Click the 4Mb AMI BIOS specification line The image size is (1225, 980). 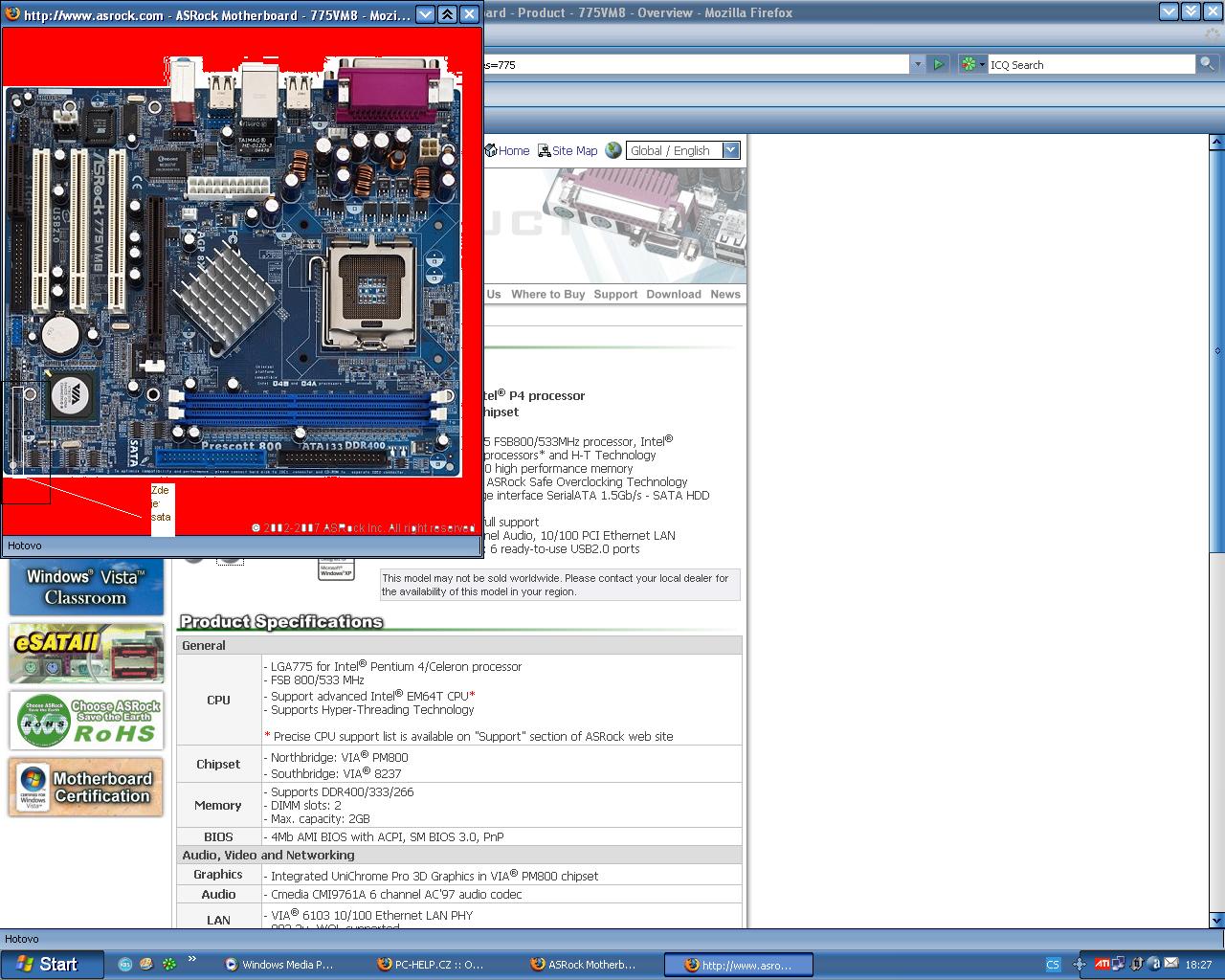click(384, 836)
